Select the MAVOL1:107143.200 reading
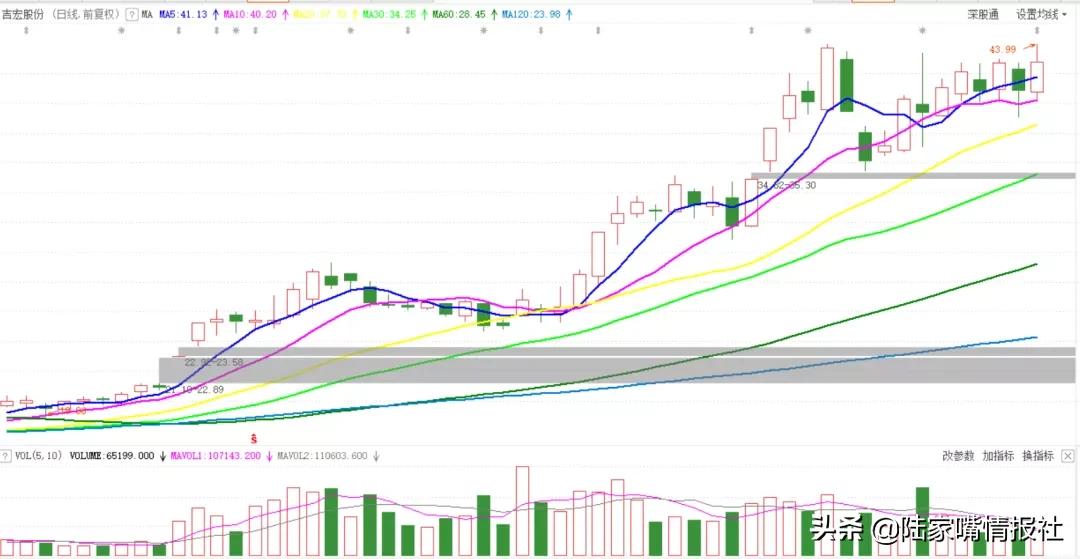 216,456
